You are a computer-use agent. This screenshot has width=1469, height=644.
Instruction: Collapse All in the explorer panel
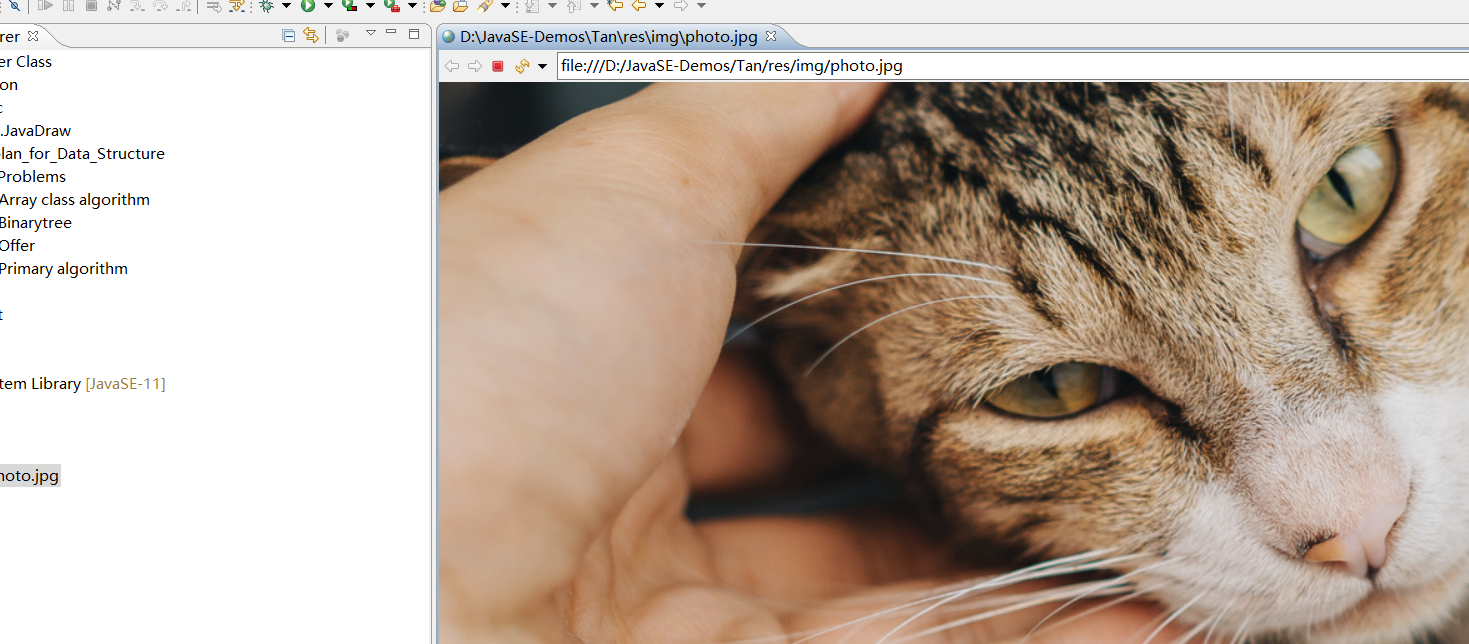point(288,35)
